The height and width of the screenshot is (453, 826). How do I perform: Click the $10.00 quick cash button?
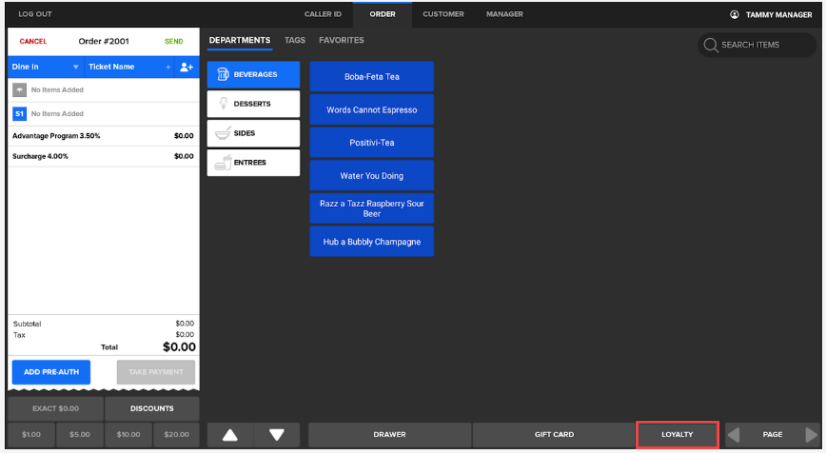pyautogui.click(x=129, y=435)
